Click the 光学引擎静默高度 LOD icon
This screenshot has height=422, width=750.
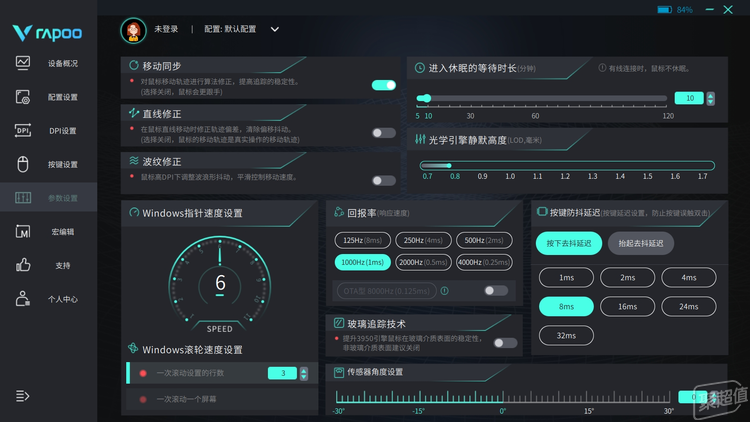pyautogui.click(x=420, y=139)
